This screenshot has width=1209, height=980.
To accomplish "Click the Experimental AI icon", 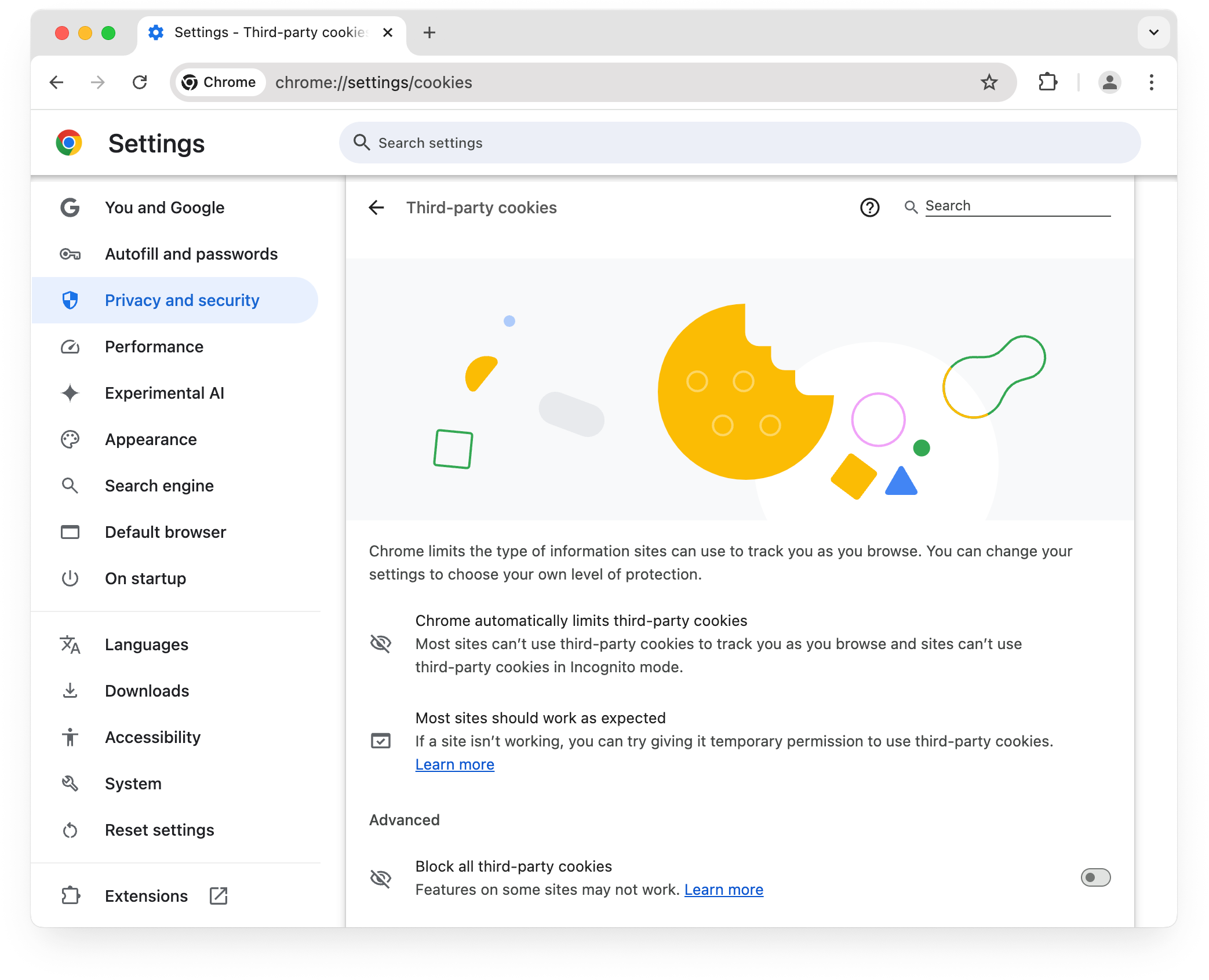I will tap(71, 393).
